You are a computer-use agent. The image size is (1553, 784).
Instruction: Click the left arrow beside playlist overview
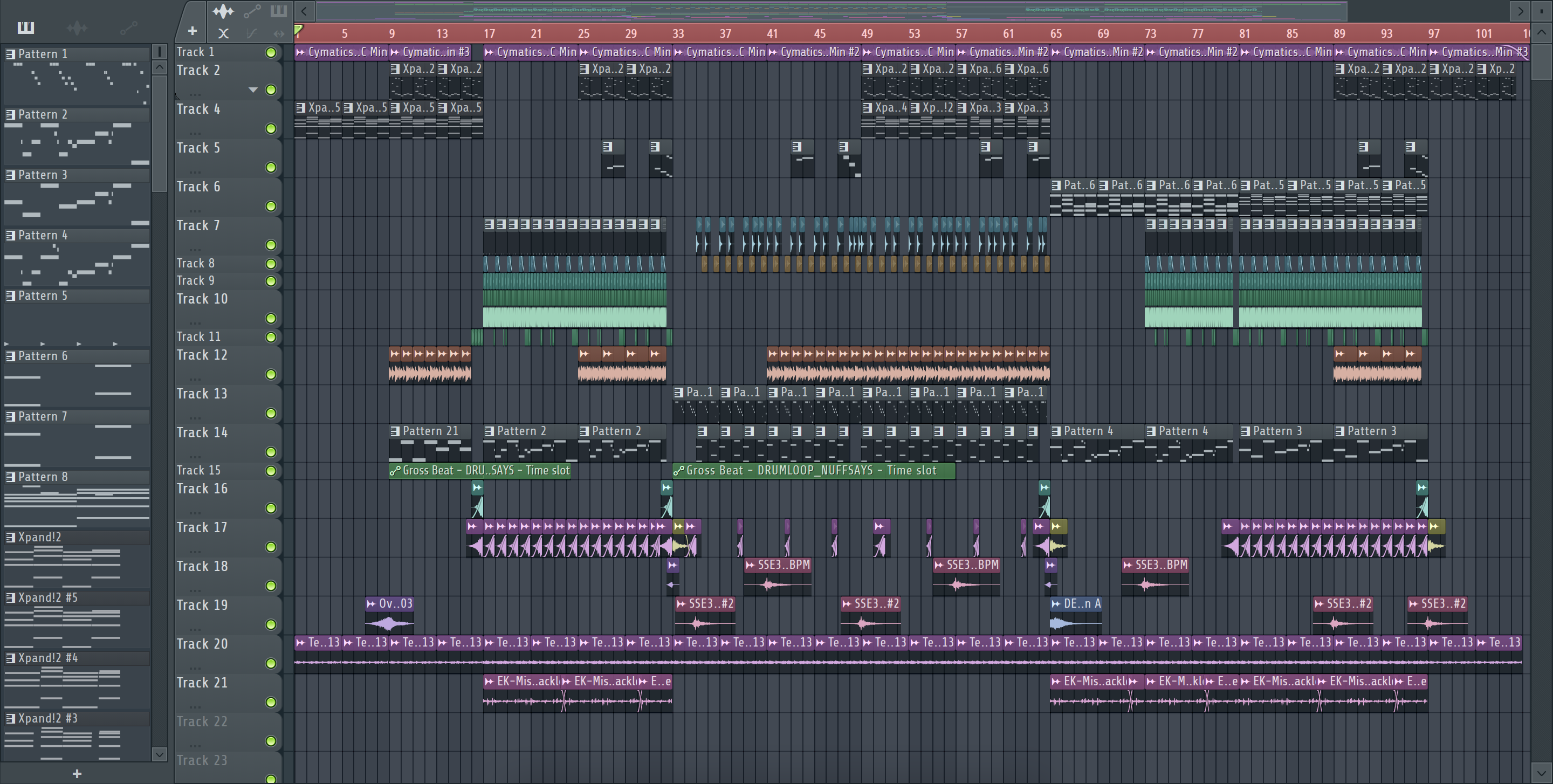tap(305, 11)
